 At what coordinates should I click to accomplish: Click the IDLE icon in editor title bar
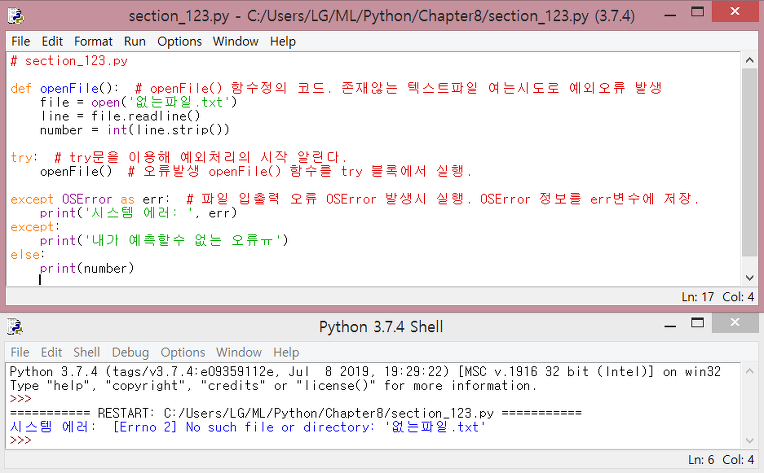16,16
